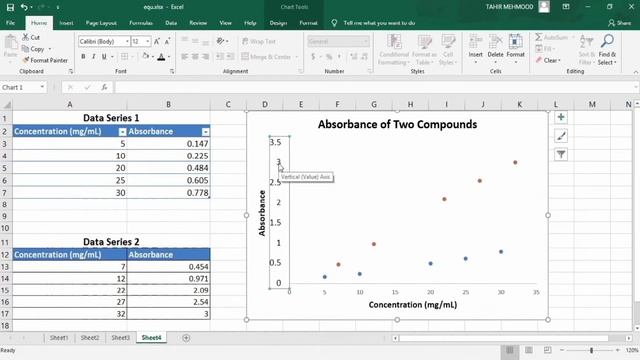Expand the Name Box dropdown
The width and height of the screenshot is (640, 360).
click(42, 87)
